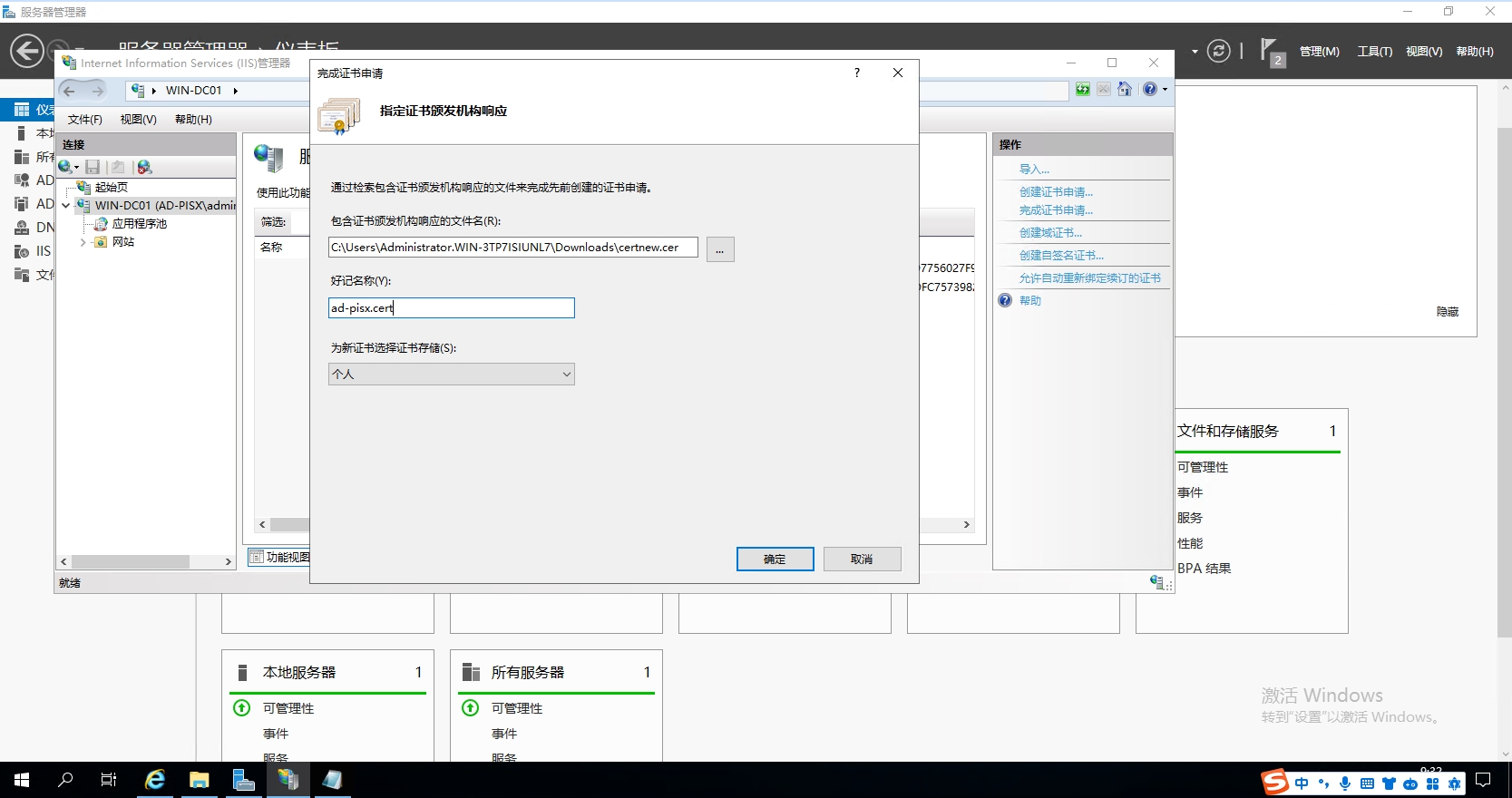Screen dimensions: 1512x798
Task: Click the Server Manager back arrow button
Action: click(x=27, y=51)
